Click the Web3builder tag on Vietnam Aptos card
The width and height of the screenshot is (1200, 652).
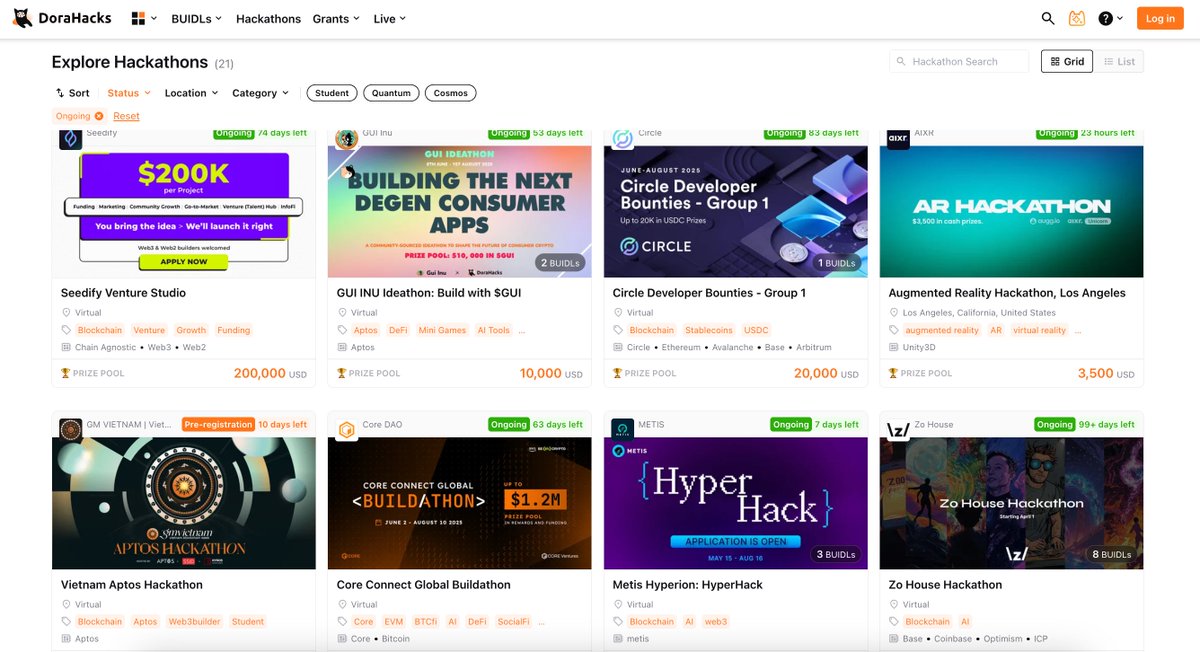click(194, 622)
